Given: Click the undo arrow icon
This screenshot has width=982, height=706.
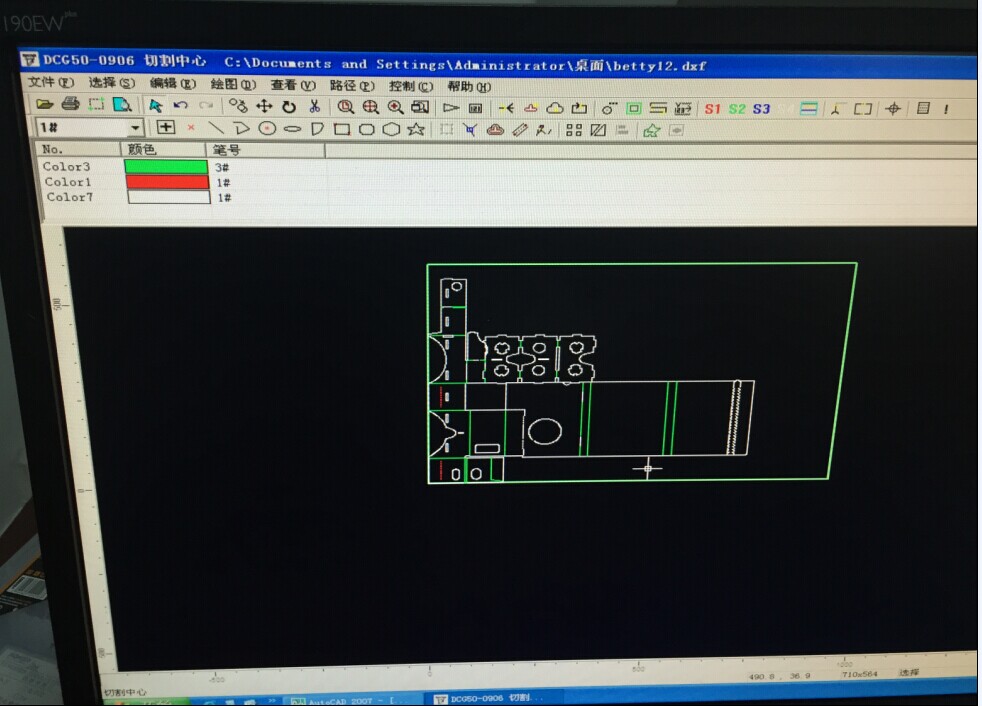Looking at the screenshot, I should click(x=181, y=106).
